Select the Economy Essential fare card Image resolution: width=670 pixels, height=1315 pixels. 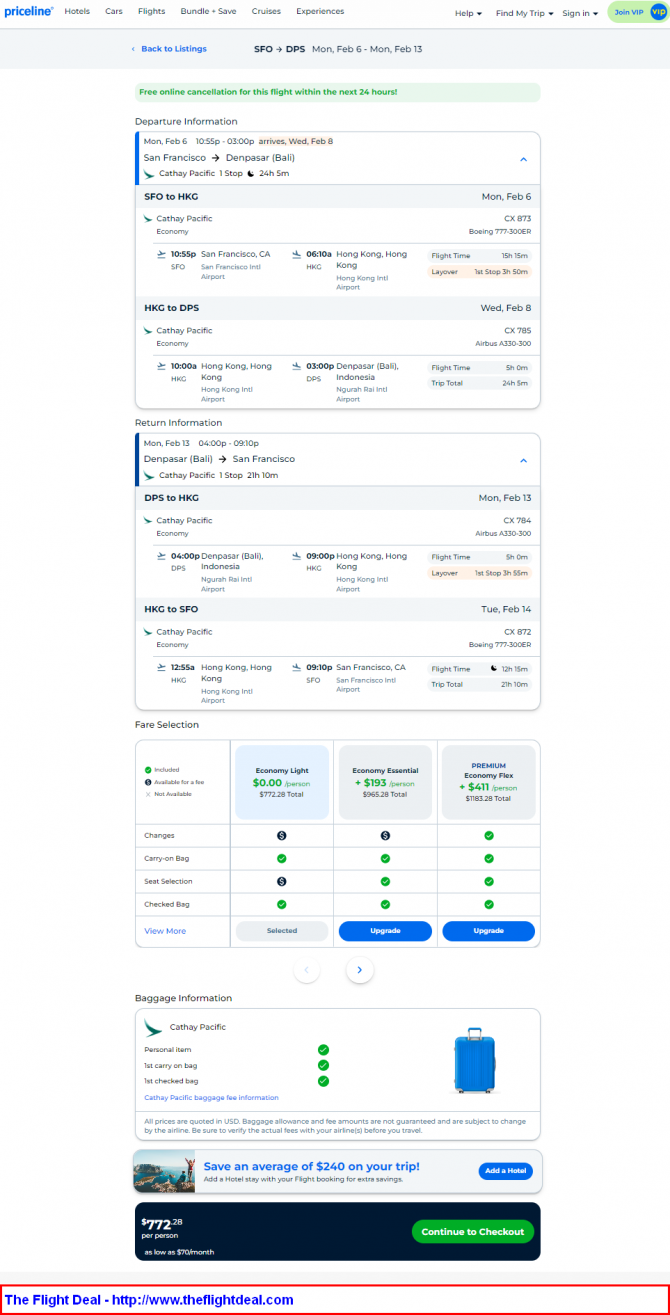[x=385, y=783]
